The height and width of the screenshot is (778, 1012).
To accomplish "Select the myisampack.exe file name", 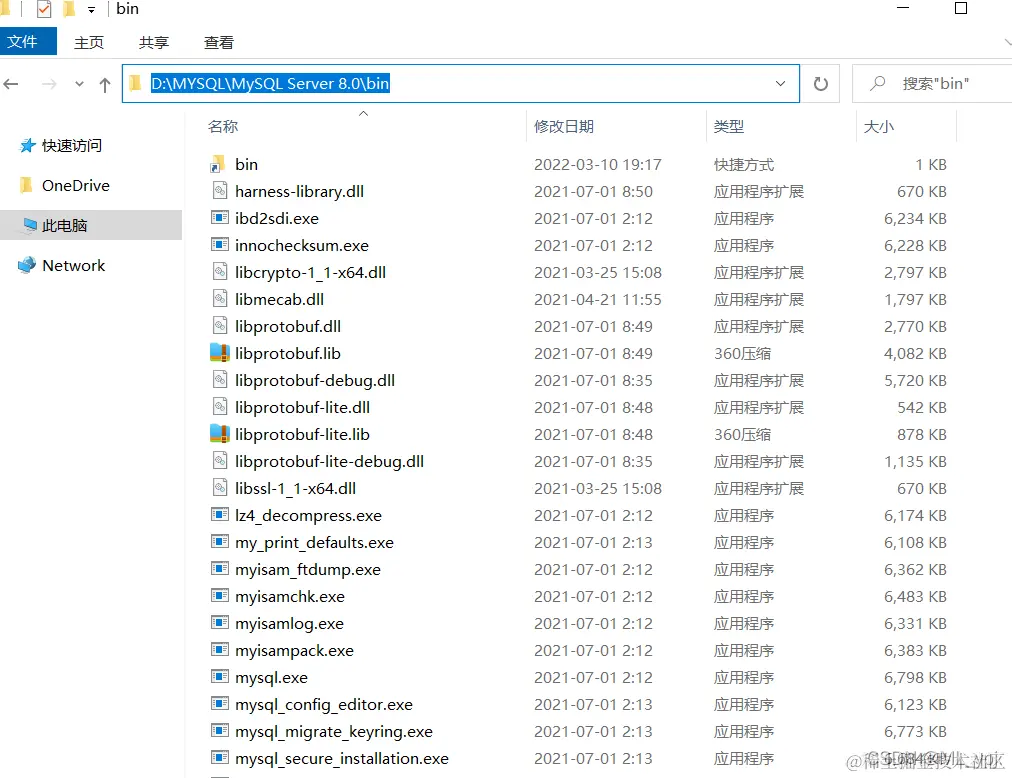I will (x=294, y=651).
